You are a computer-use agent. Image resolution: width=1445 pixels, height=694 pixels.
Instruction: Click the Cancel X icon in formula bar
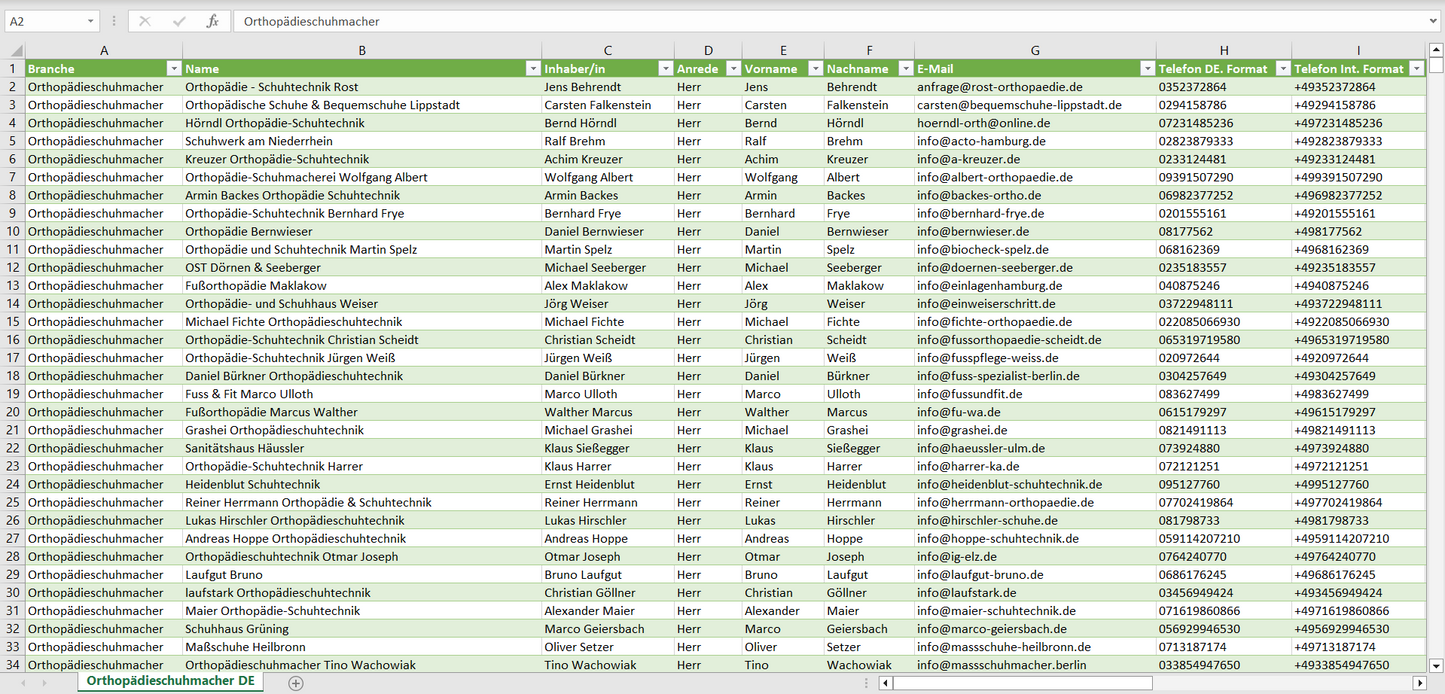click(x=145, y=21)
